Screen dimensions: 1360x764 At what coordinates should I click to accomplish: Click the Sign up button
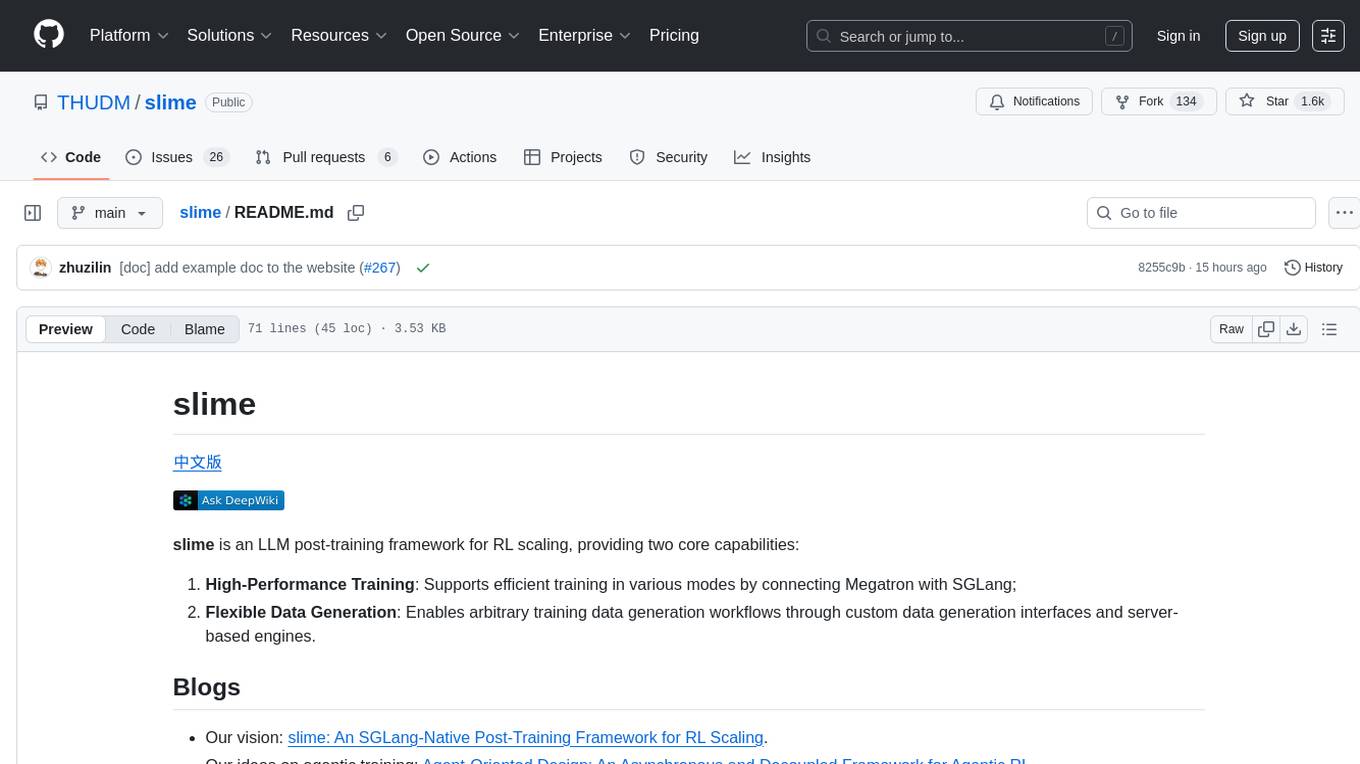point(1262,35)
